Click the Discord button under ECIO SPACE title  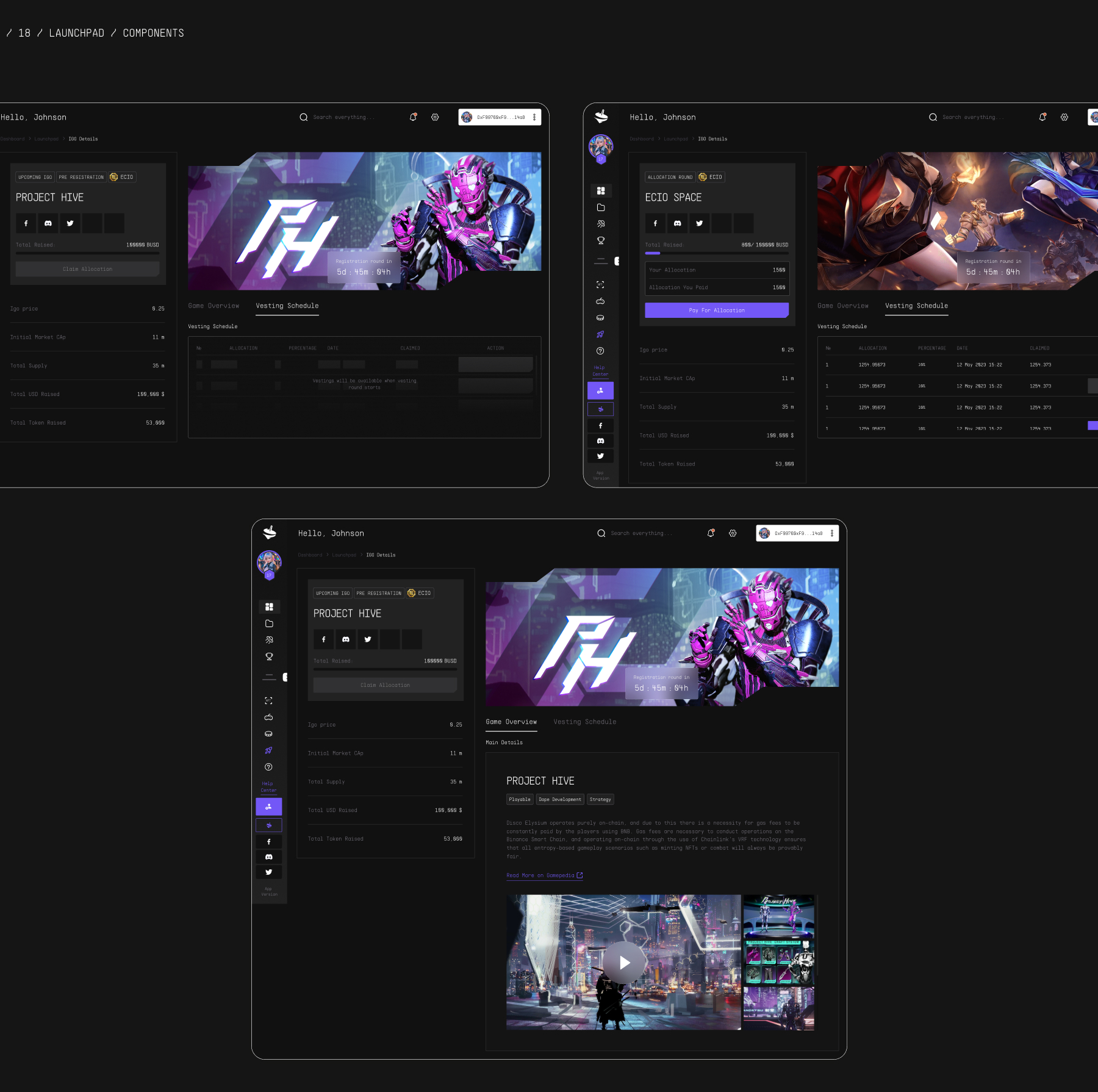pyautogui.click(x=677, y=223)
